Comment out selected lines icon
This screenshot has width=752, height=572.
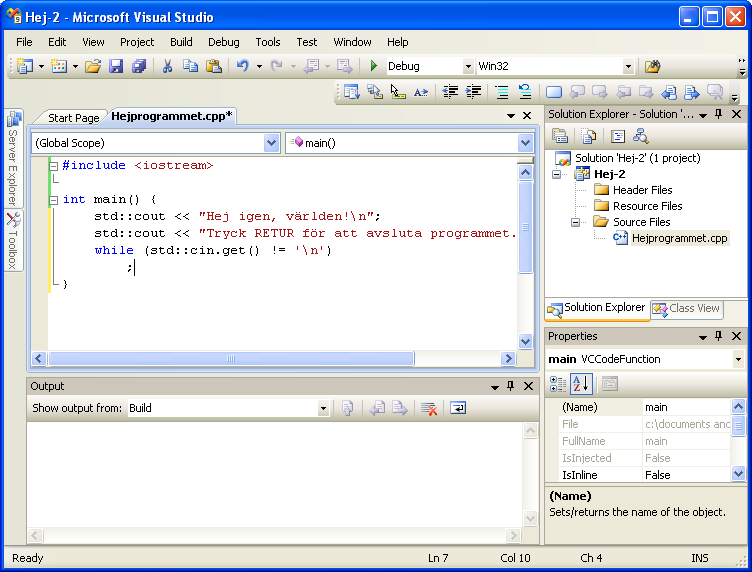502,92
